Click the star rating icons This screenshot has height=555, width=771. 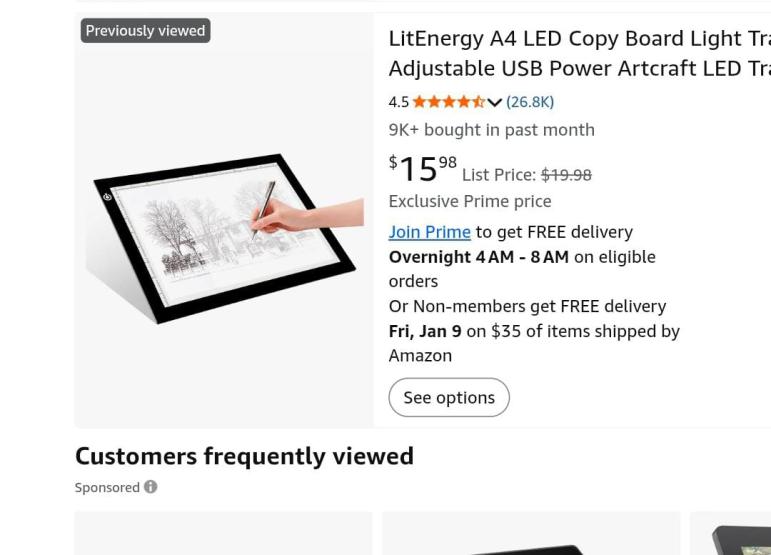pyautogui.click(x=448, y=102)
